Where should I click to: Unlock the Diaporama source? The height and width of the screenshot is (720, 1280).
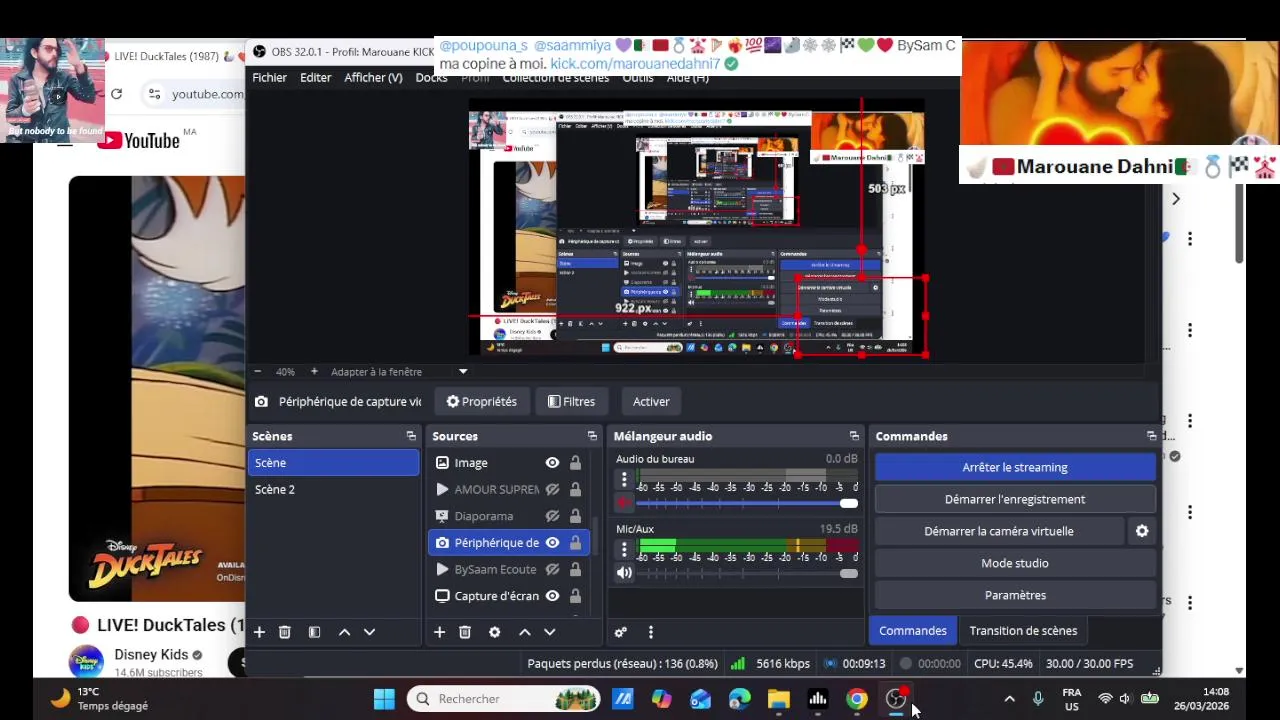point(575,516)
